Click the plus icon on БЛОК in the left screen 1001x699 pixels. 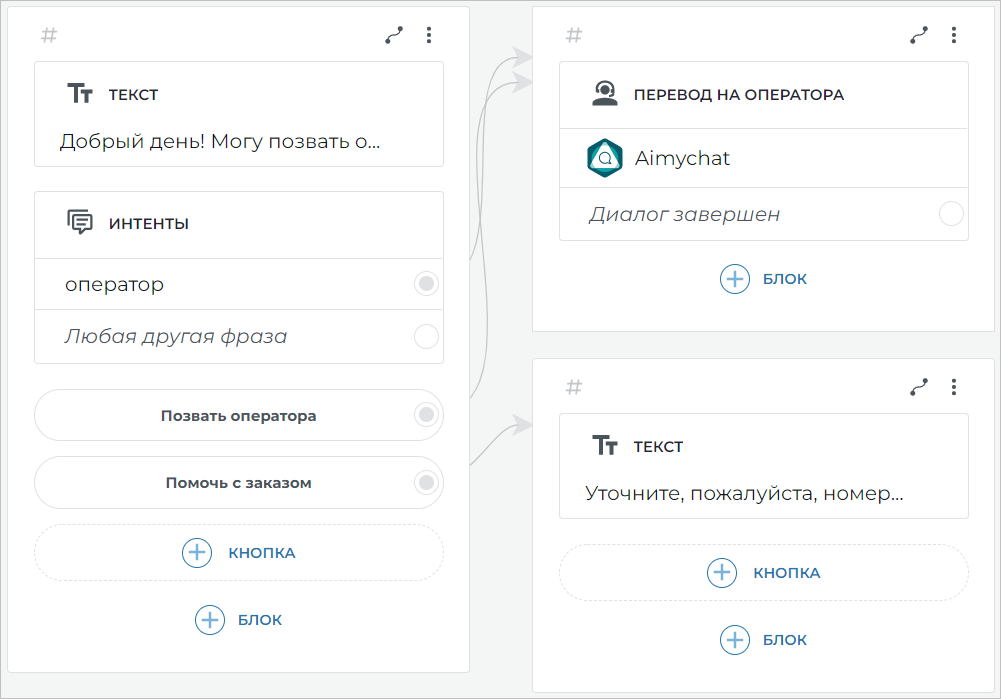tap(209, 620)
